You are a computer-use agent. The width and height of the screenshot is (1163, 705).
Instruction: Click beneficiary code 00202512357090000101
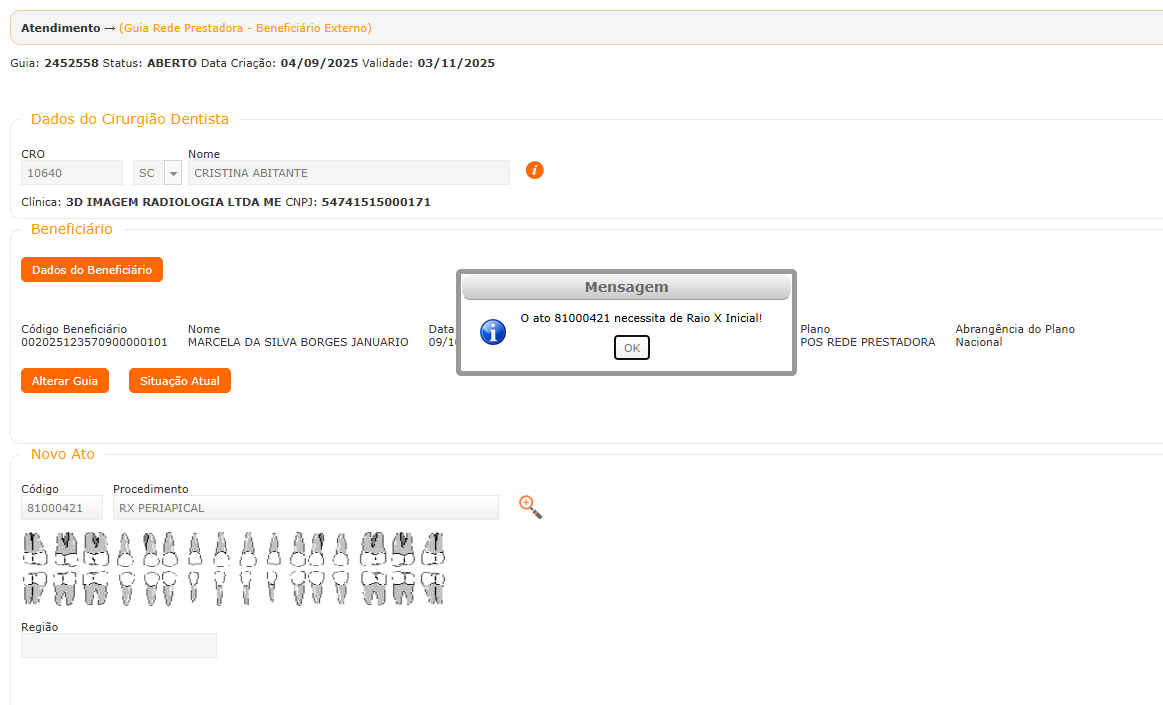(x=94, y=342)
